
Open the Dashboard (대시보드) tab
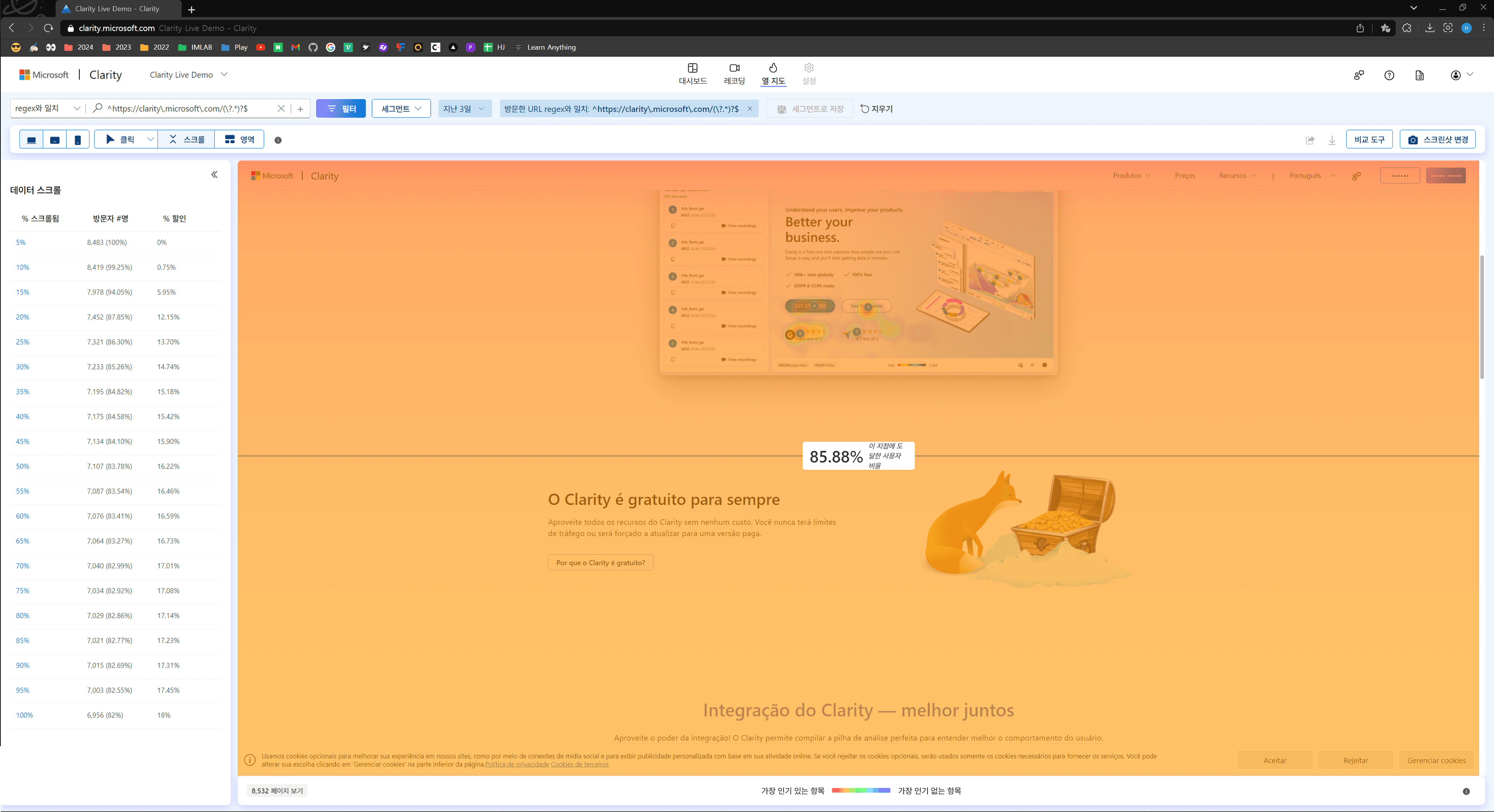[693, 74]
